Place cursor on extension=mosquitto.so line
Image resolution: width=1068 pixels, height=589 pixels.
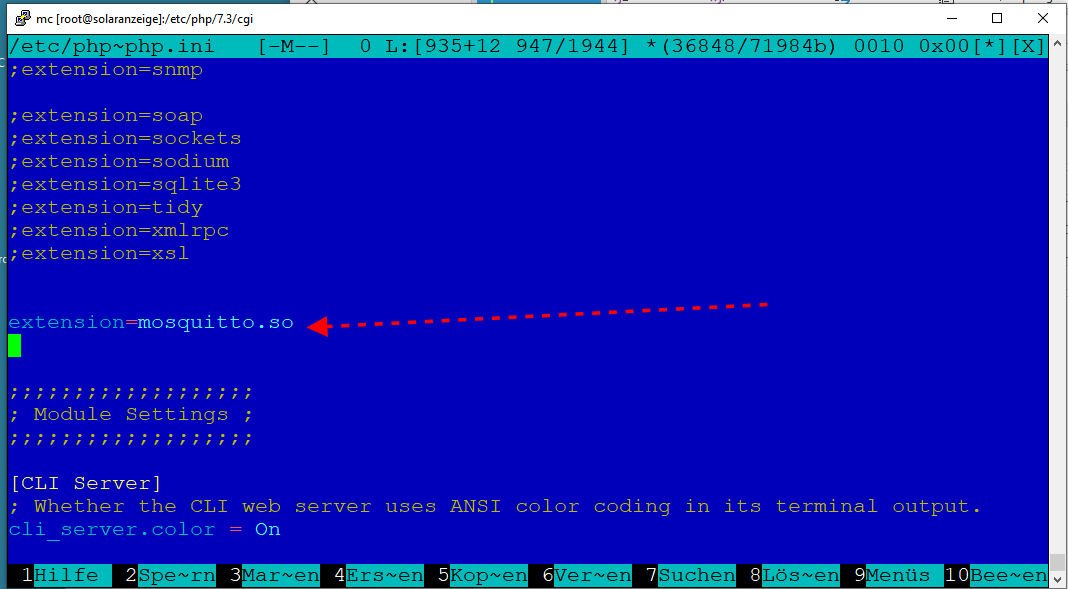click(151, 323)
